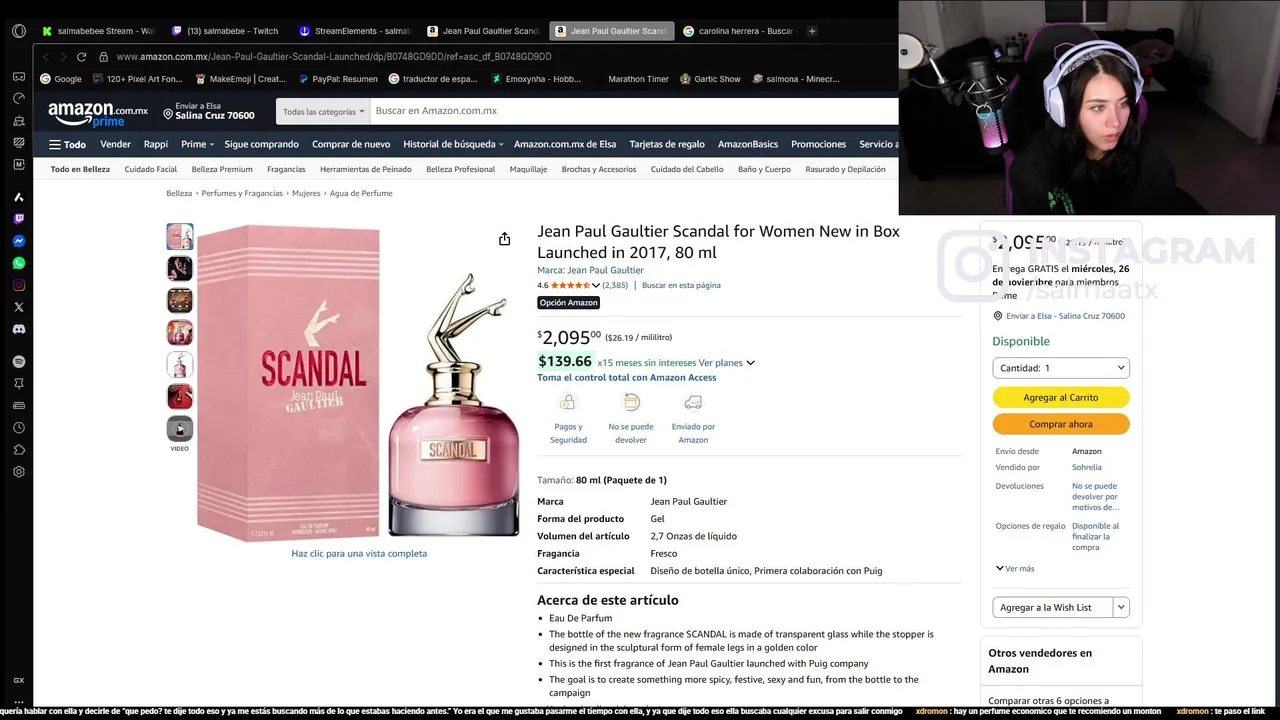Click the Comprar ahora button
The height and width of the screenshot is (720, 1280).
point(1061,424)
